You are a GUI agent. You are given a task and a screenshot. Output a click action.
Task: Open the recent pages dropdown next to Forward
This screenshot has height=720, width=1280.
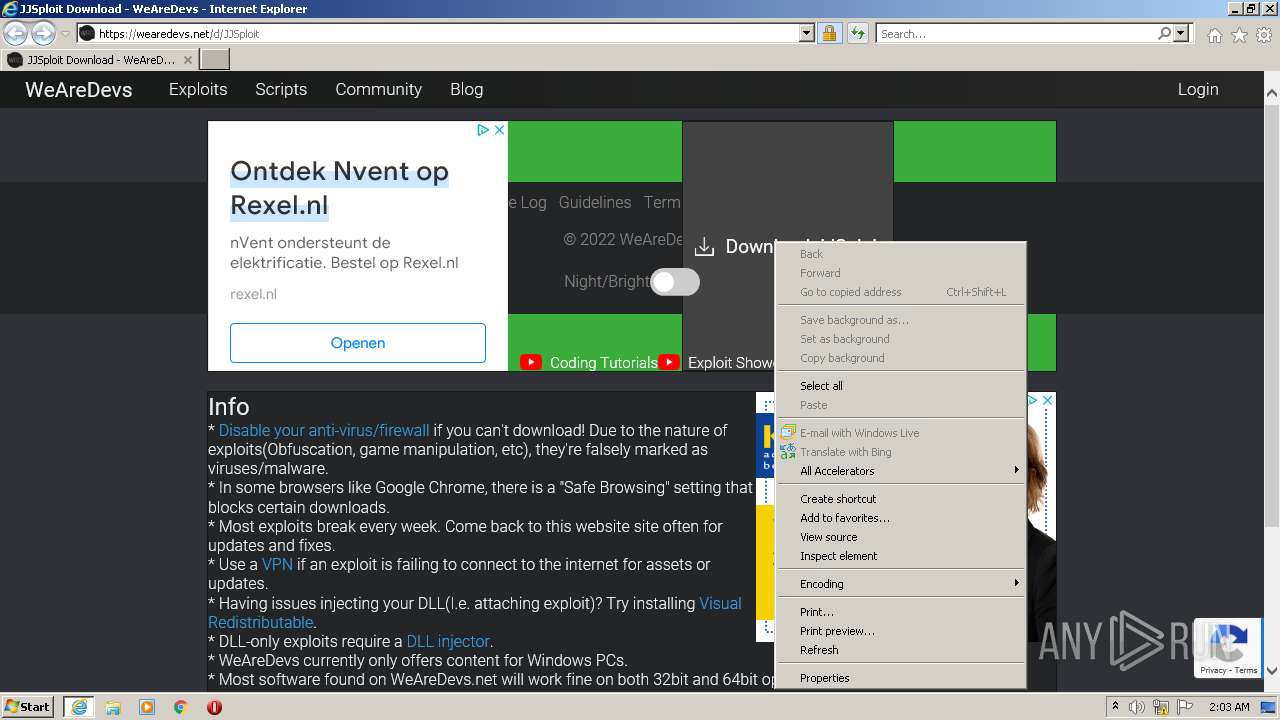point(65,34)
